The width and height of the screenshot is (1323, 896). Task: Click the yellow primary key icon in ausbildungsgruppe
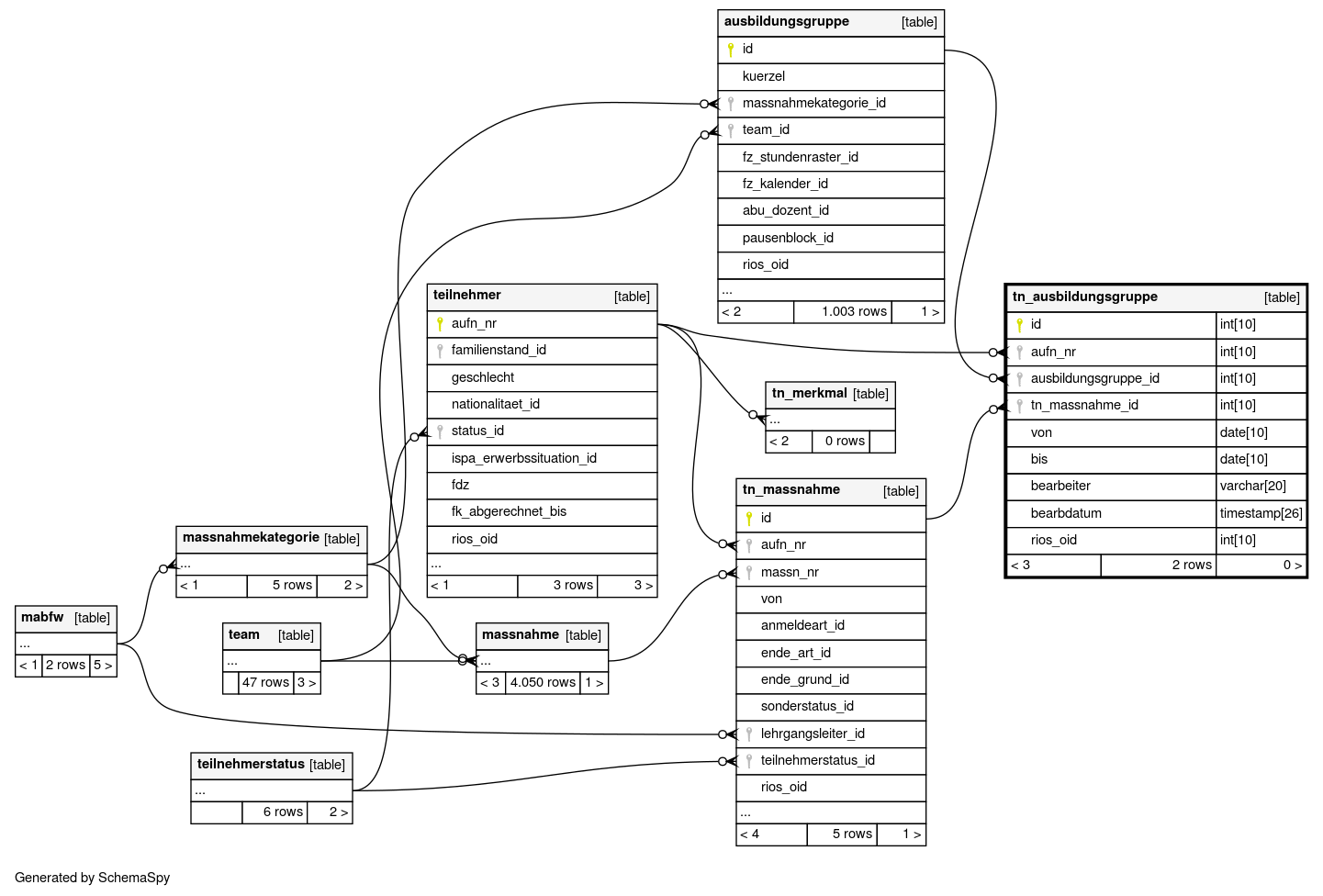pyautogui.click(x=731, y=50)
